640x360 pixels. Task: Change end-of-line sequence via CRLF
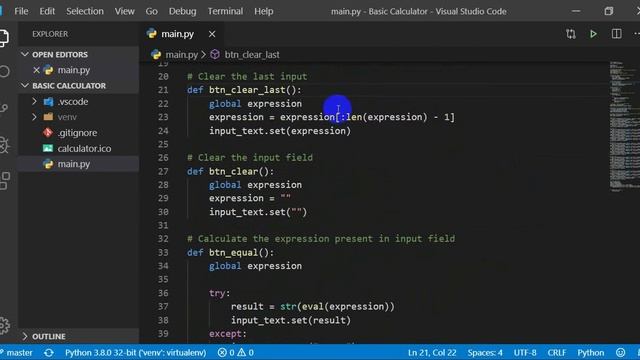pyautogui.click(x=557, y=352)
